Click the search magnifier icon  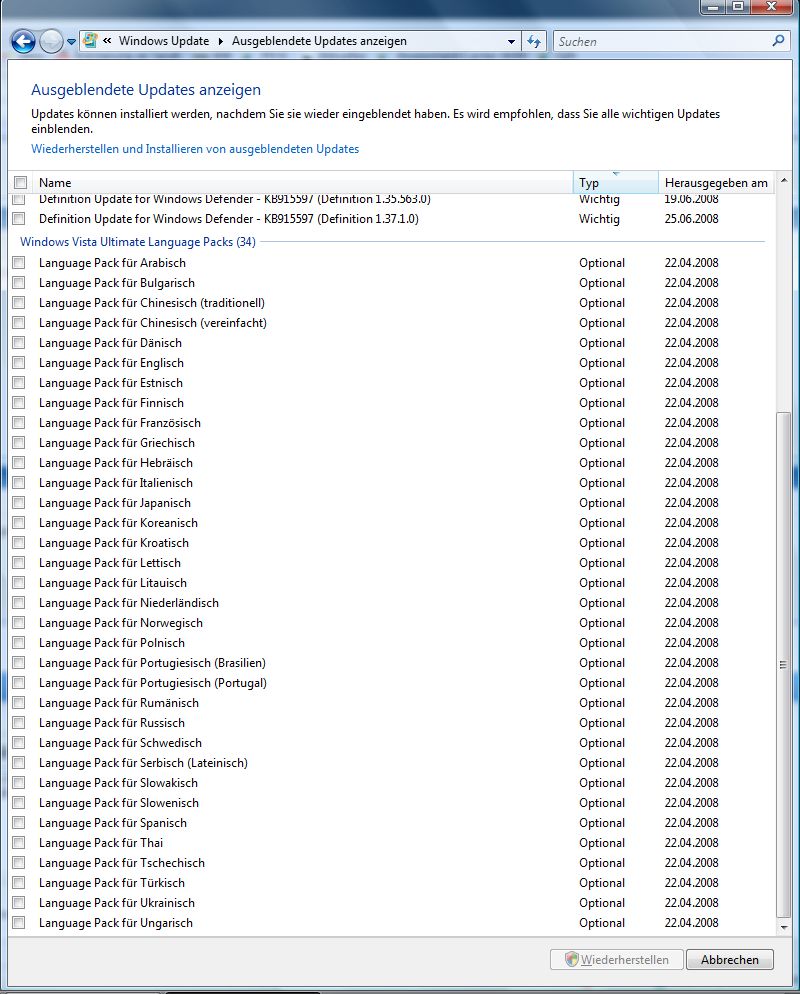coord(778,41)
